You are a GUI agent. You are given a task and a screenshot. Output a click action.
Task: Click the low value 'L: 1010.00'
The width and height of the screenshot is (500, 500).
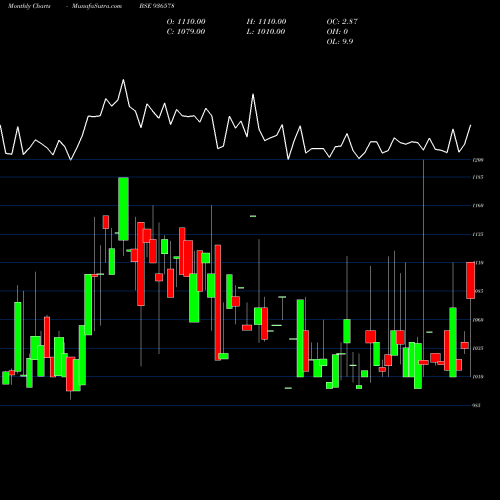266,32
